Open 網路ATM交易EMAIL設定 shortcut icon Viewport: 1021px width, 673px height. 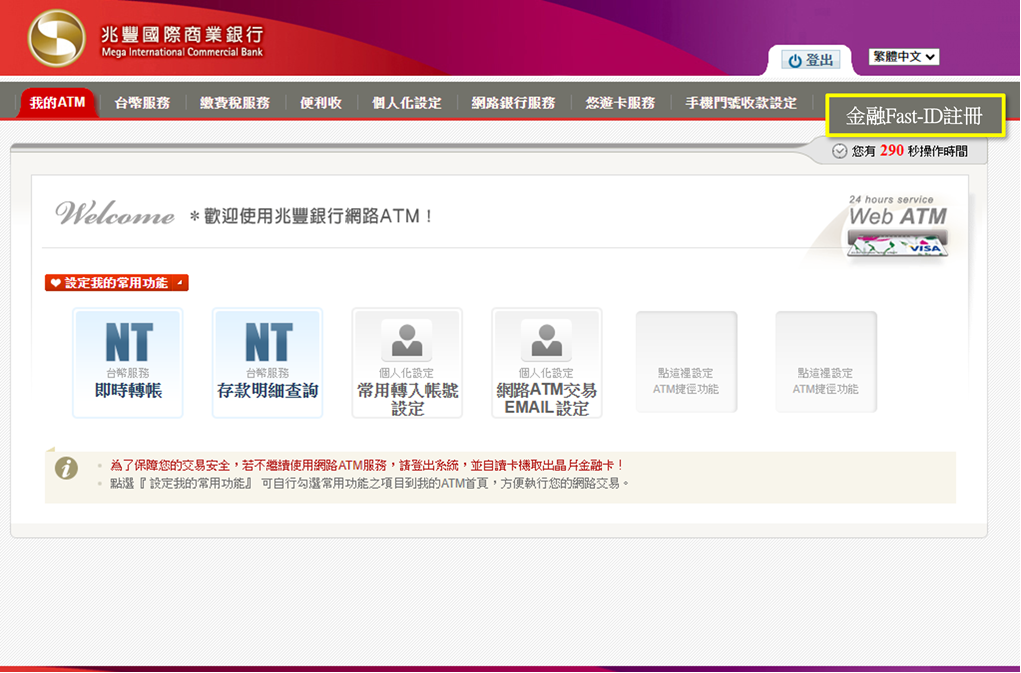tap(546, 361)
